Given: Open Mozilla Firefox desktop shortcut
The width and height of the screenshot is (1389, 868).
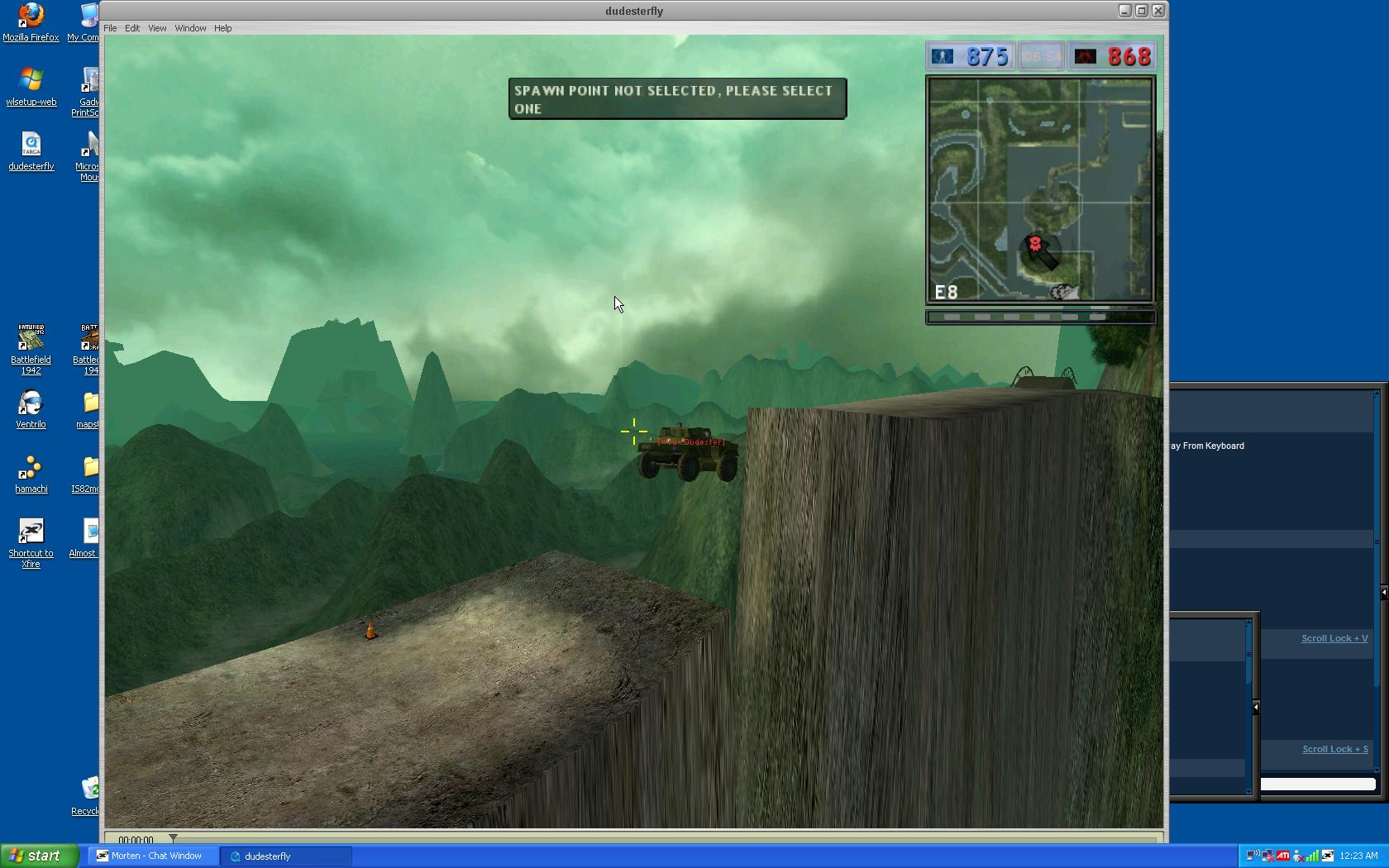Looking at the screenshot, I should [x=31, y=22].
